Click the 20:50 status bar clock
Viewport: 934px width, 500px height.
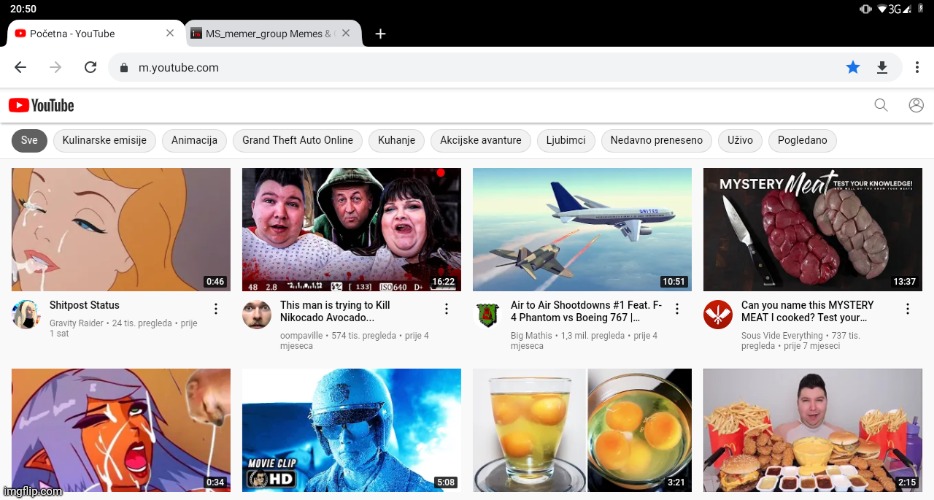click(x=23, y=9)
